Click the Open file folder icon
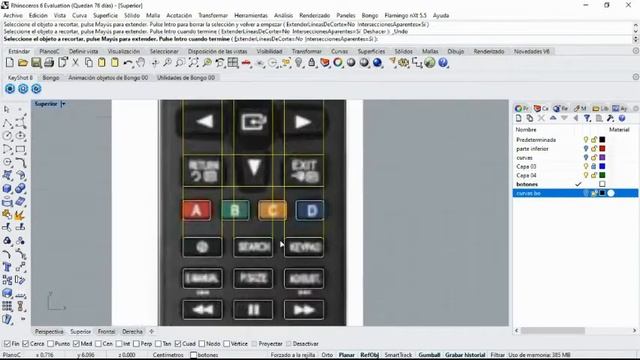Viewport: 640px width, 360px height. click(x=22, y=63)
